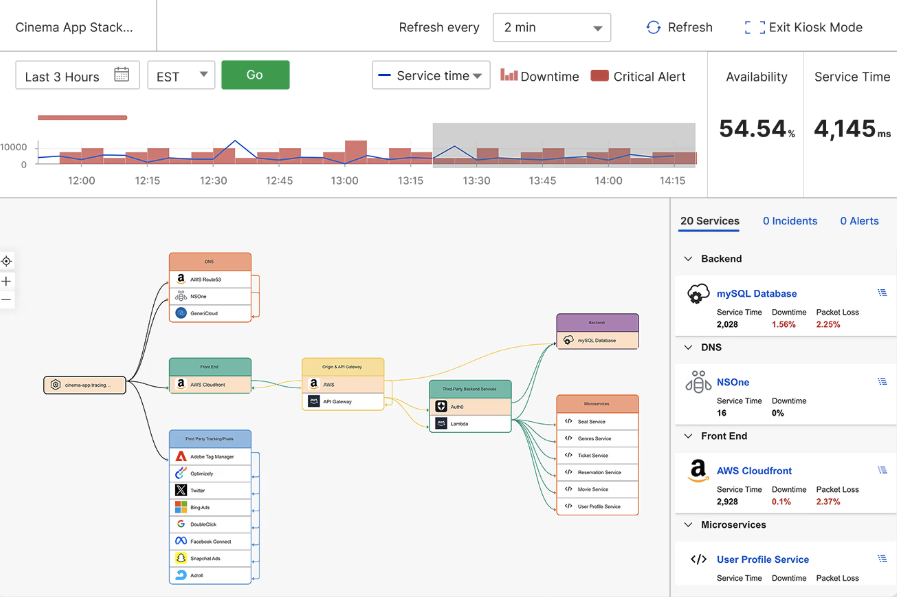Open the AWS Cloudfront service link

coord(754,471)
